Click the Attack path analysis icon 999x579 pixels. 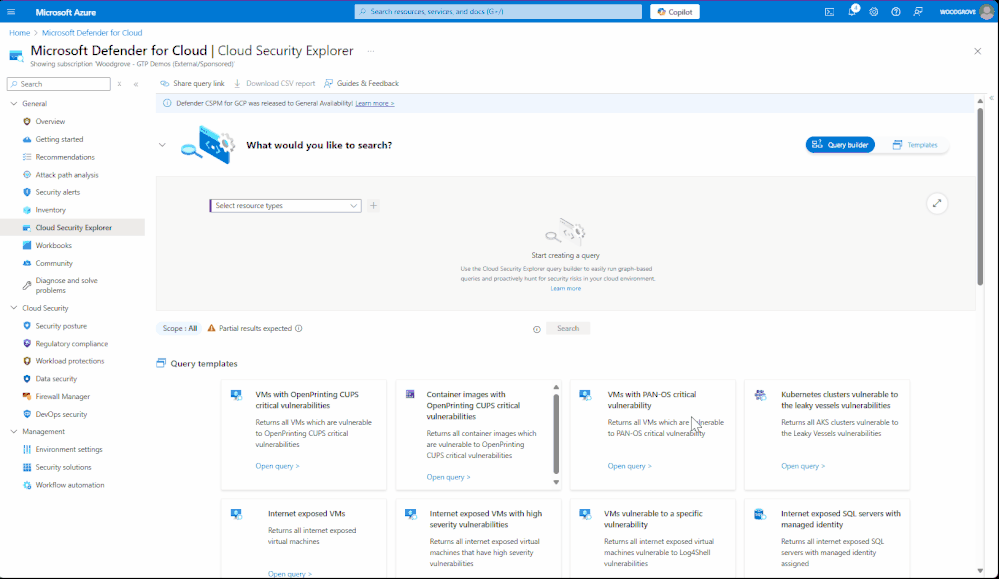tap(27, 175)
